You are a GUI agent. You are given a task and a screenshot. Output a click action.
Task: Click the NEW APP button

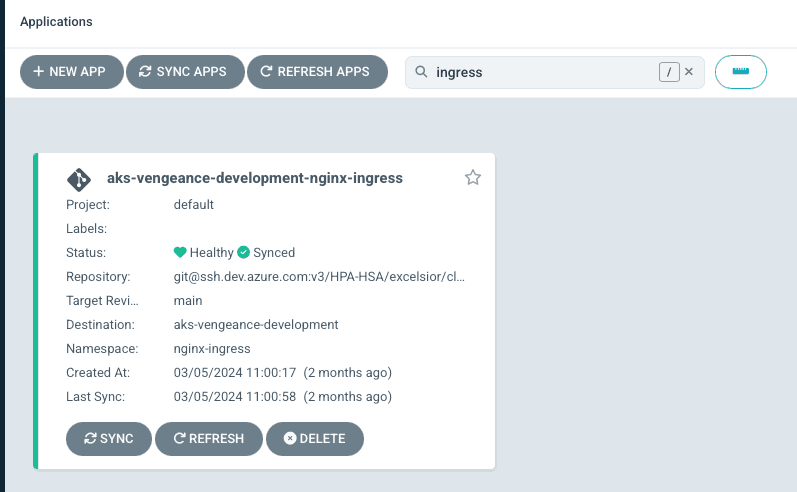click(x=72, y=72)
